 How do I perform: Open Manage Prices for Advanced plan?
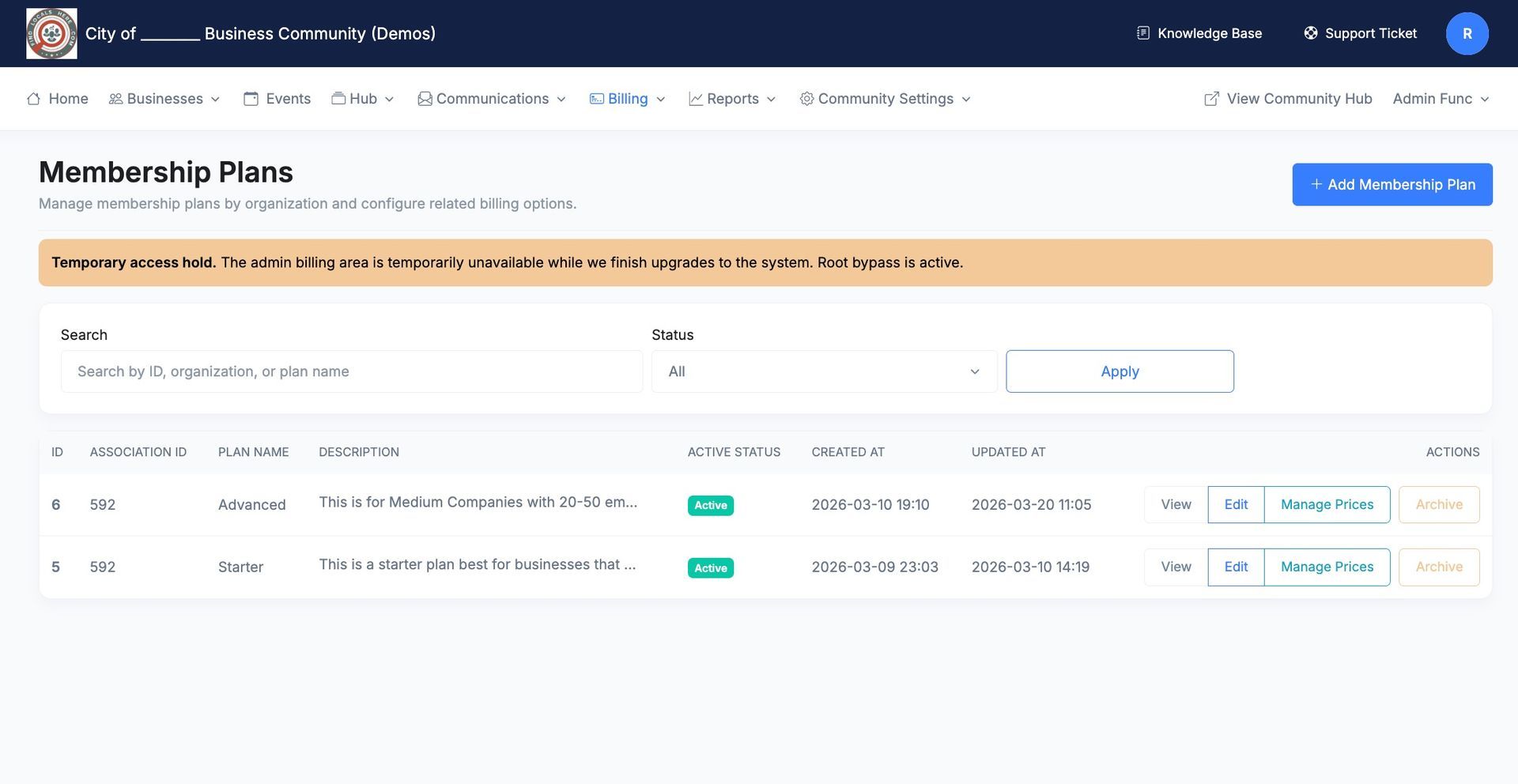1327,505
